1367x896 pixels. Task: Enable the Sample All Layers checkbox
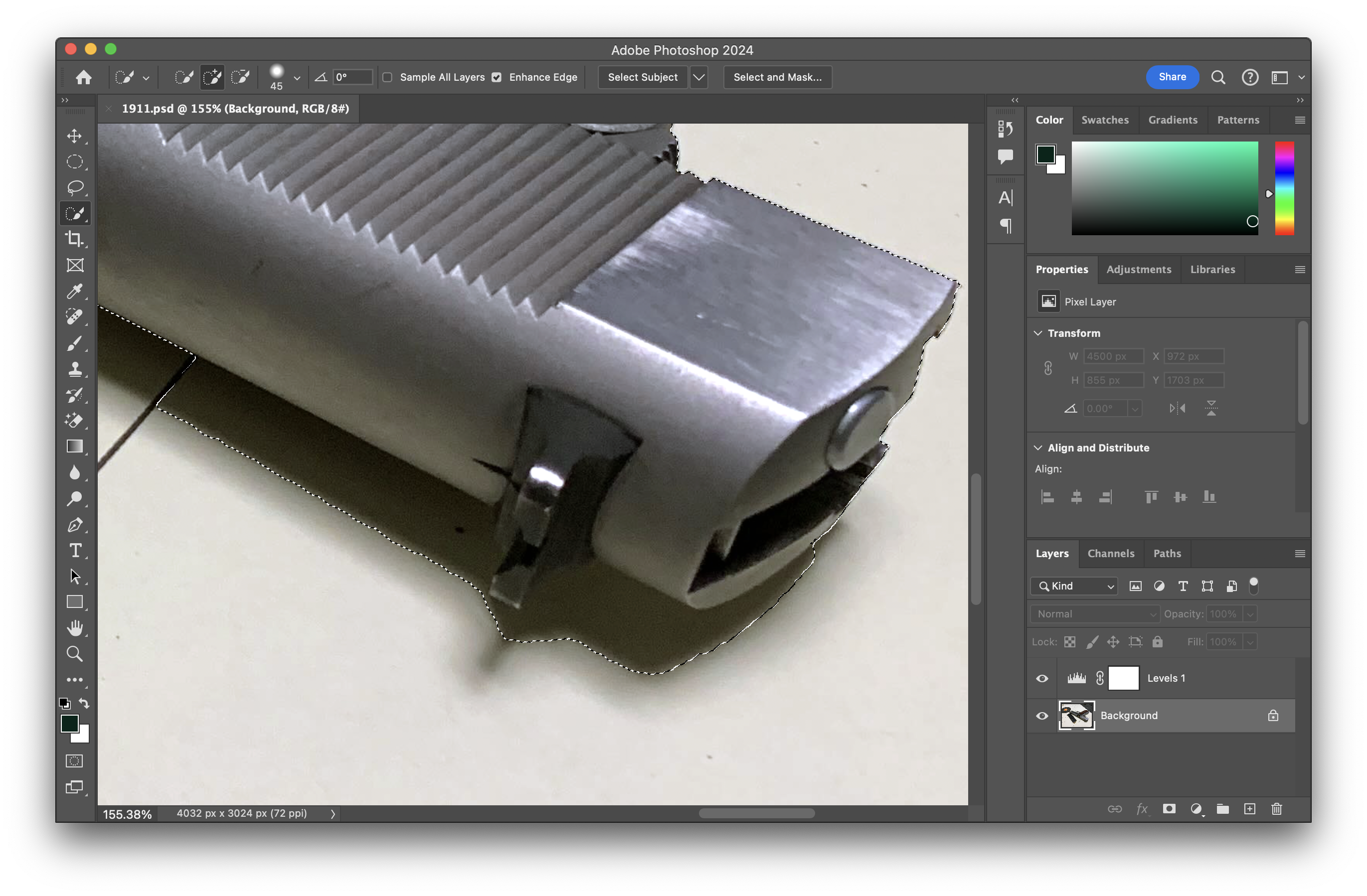click(x=388, y=77)
